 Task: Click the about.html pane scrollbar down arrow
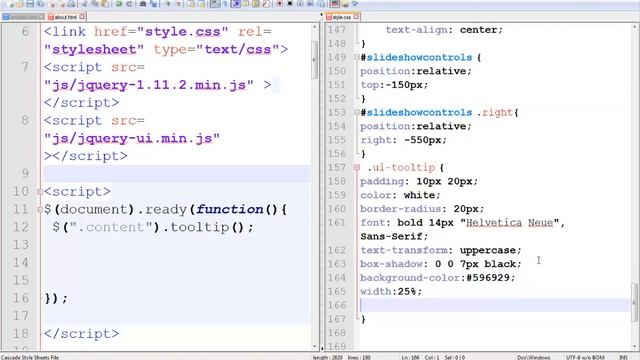(x=315, y=346)
